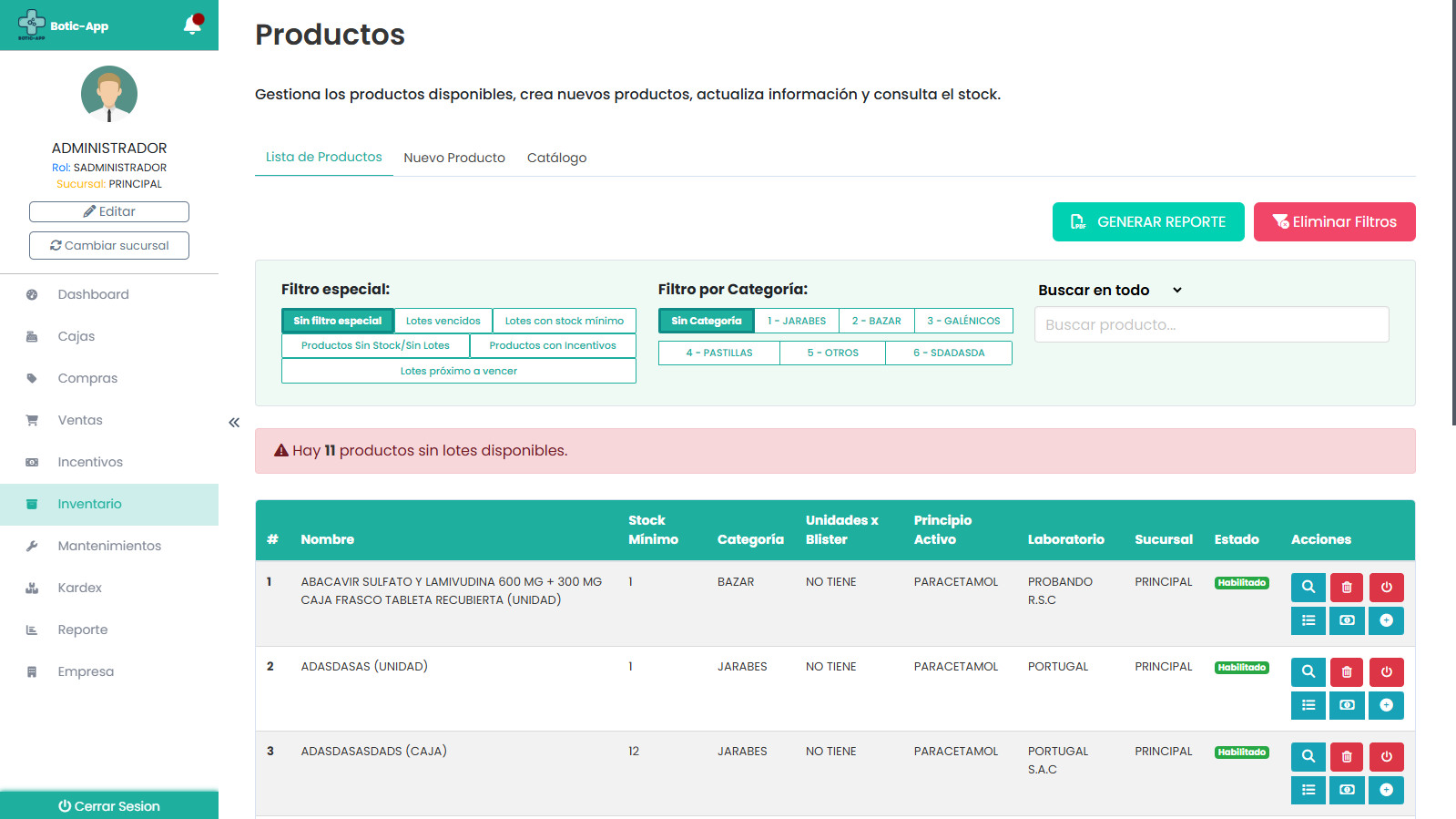
Task: Click the administrator avatar image
Action: coord(109,94)
